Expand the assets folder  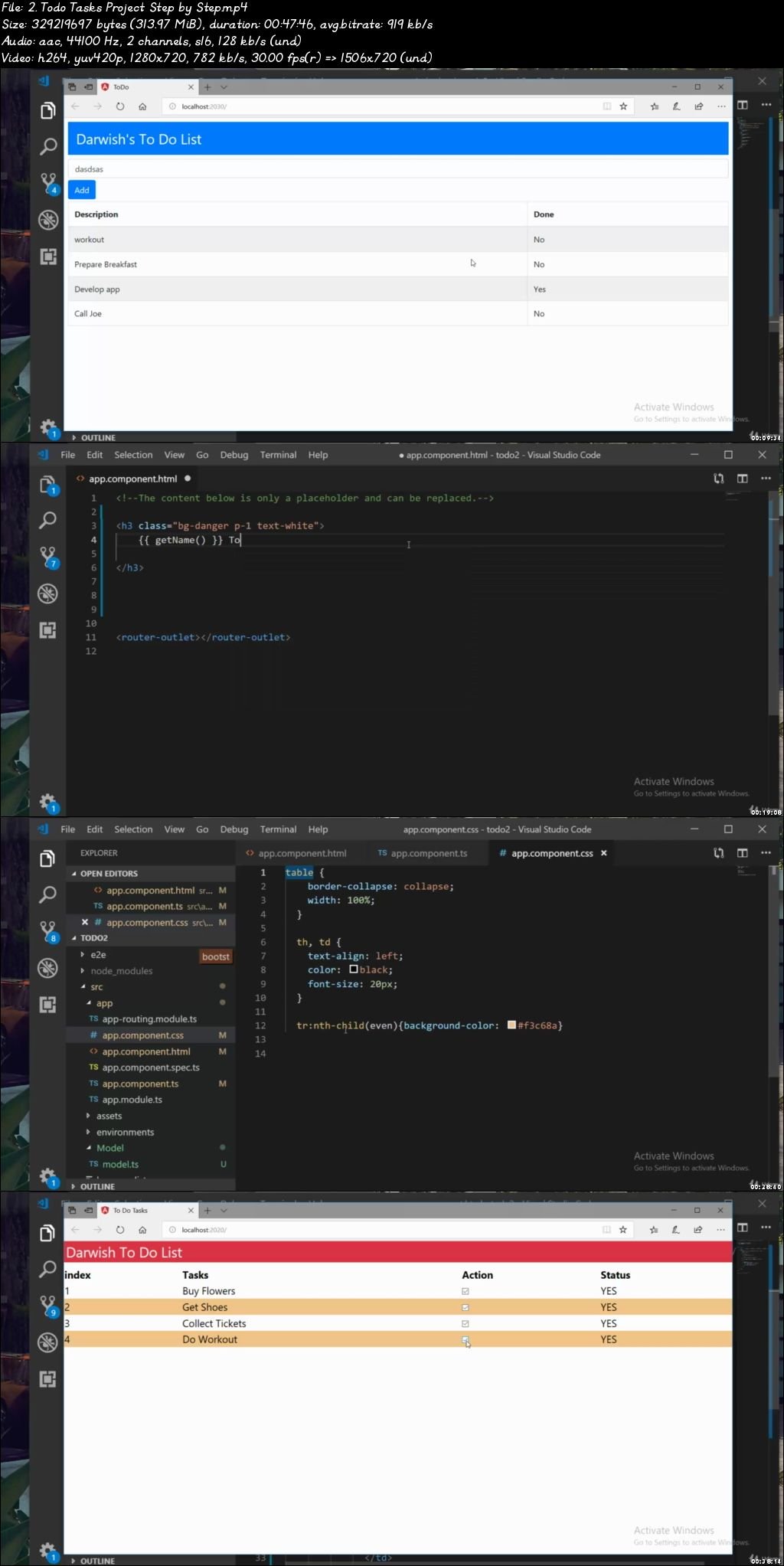click(x=89, y=1116)
